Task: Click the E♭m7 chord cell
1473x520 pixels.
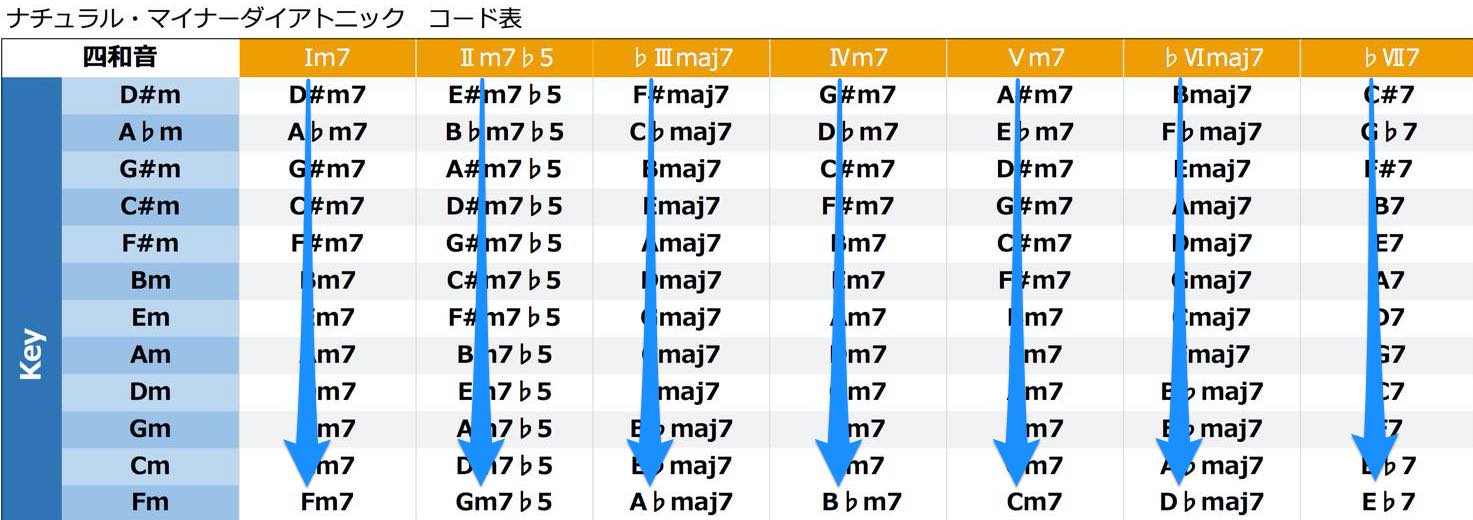Action: pyautogui.click(x=1035, y=132)
